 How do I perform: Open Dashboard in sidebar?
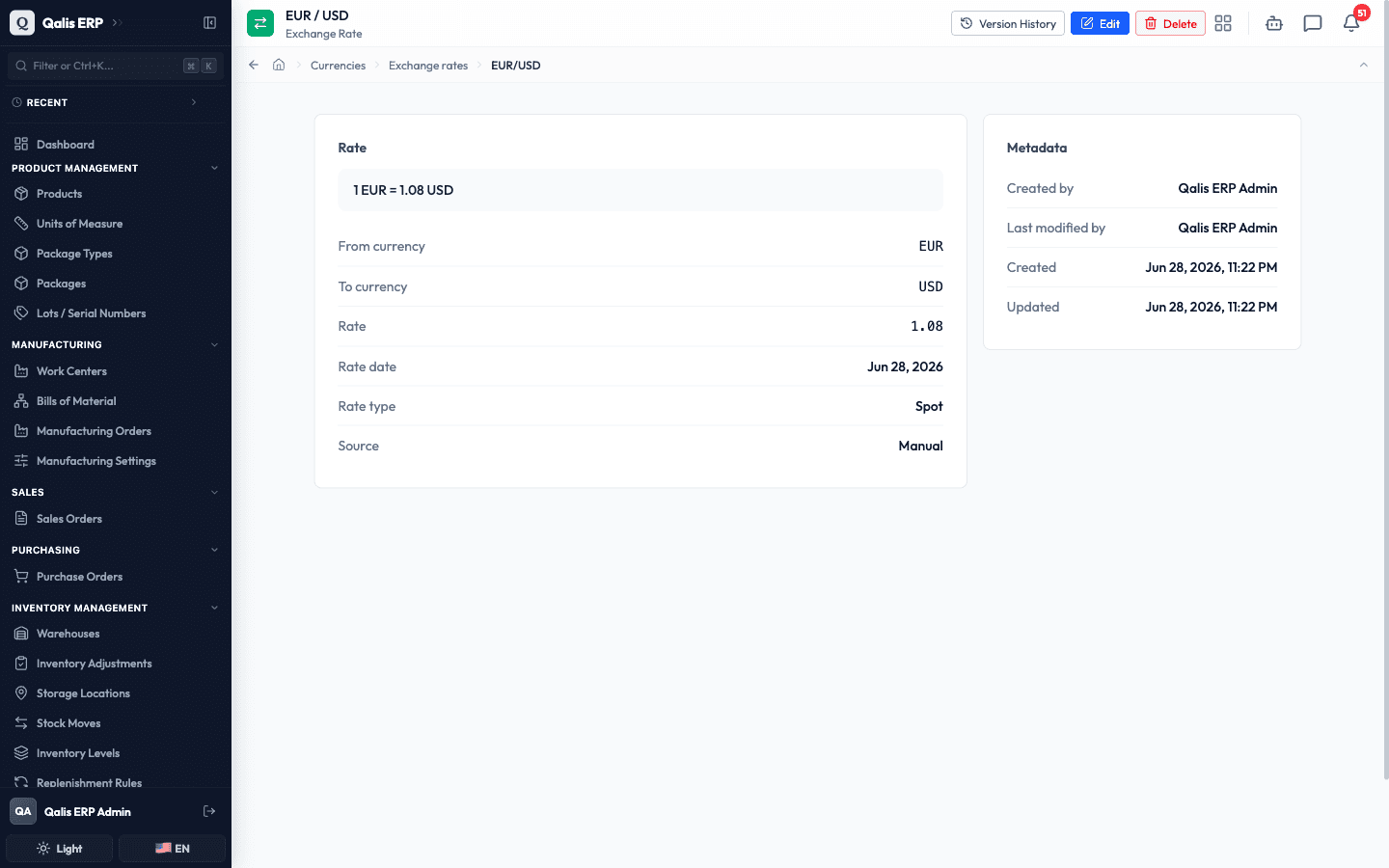116,145
